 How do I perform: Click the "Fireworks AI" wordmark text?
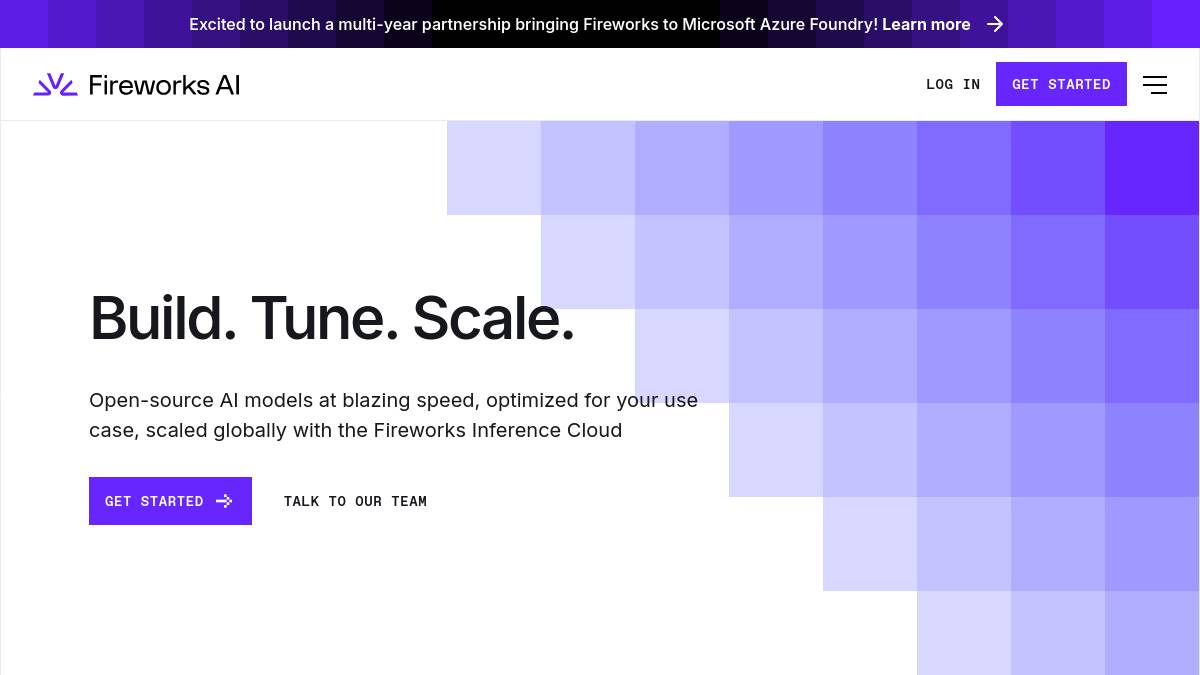tap(164, 85)
